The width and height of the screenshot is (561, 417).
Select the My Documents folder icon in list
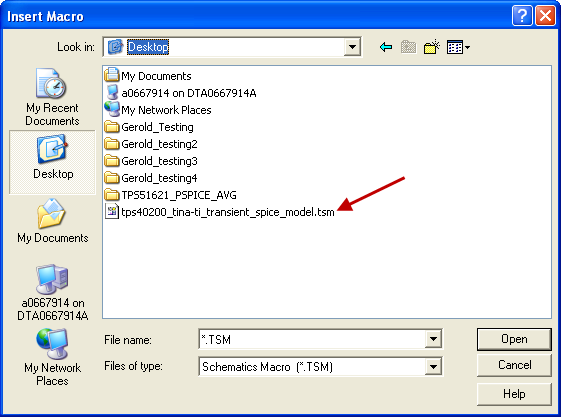tap(112, 75)
